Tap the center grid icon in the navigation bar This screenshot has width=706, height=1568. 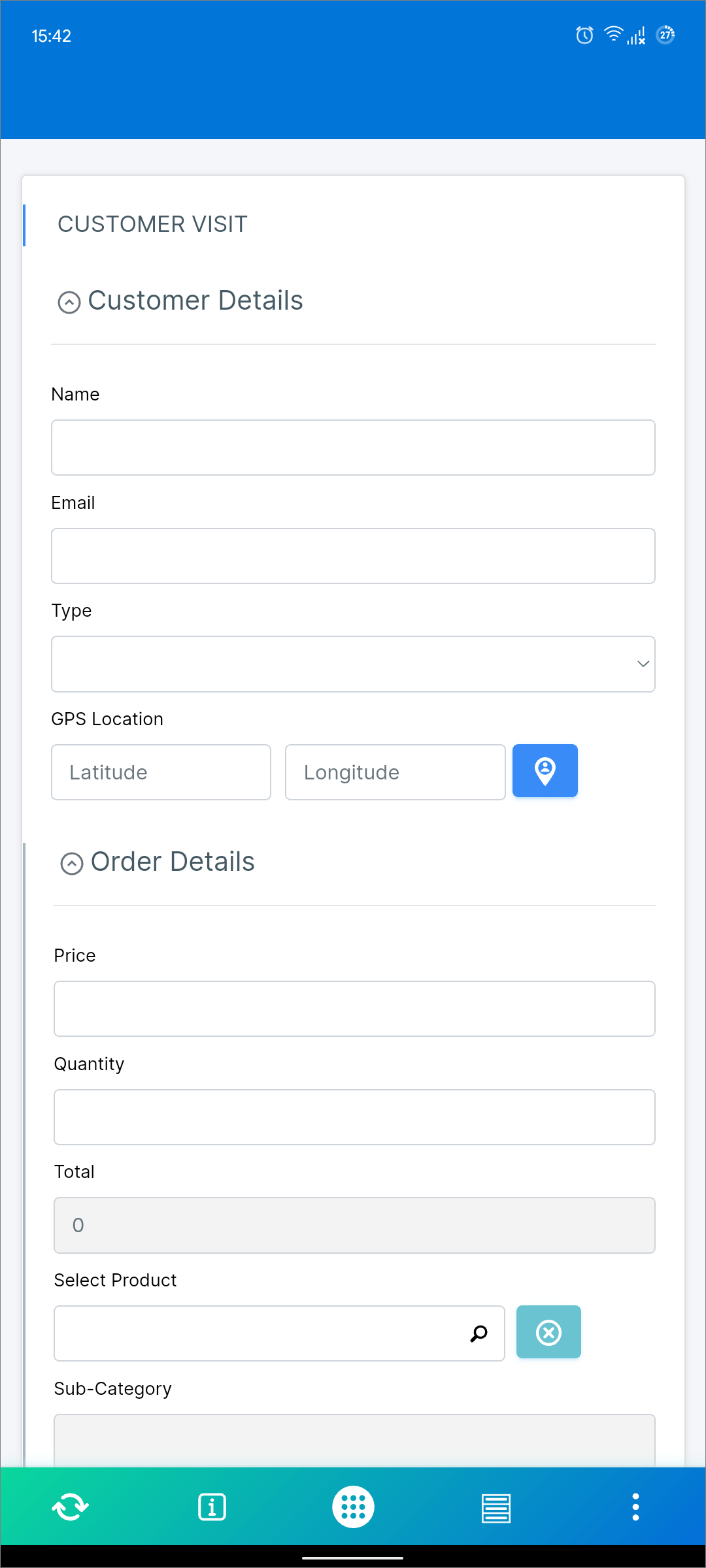click(353, 1506)
